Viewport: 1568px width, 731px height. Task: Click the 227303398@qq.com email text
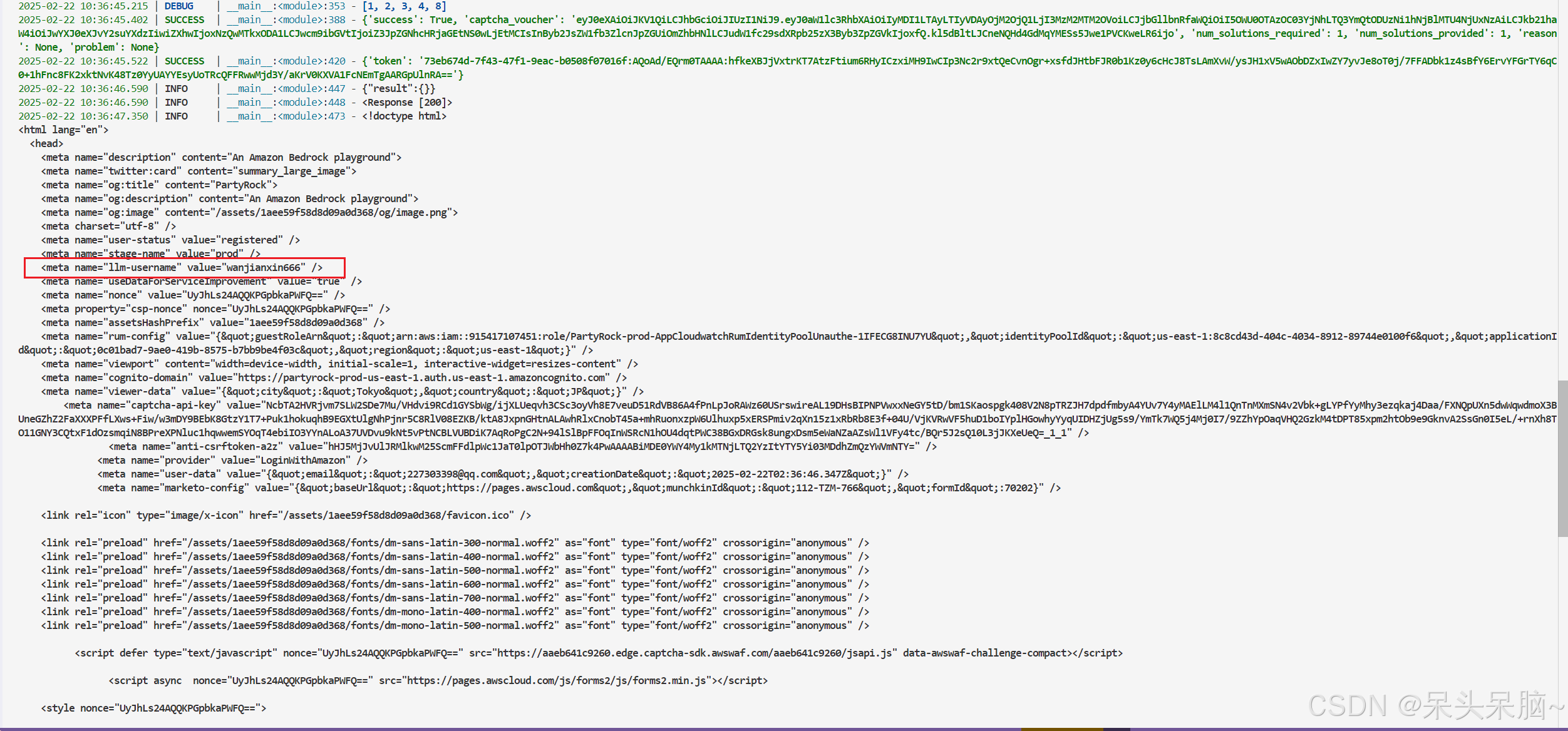click(x=453, y=474)
